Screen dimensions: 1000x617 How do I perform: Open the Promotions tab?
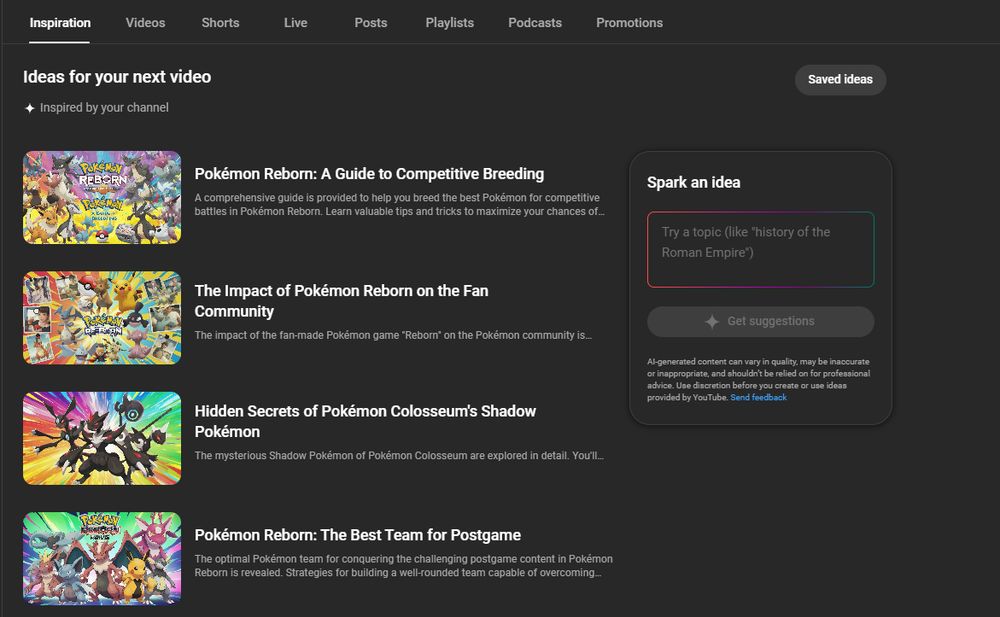pos(629,23)
